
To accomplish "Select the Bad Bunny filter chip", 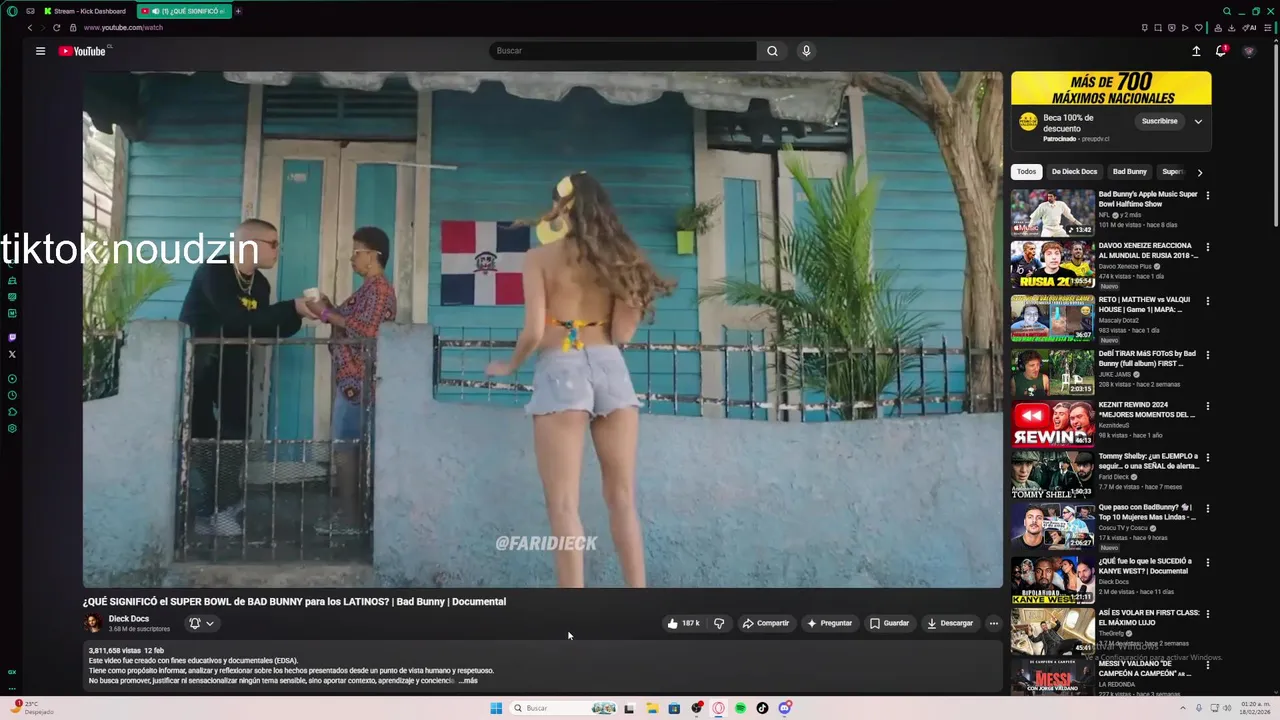I will pyautogui.click(x=1130, y=172).
